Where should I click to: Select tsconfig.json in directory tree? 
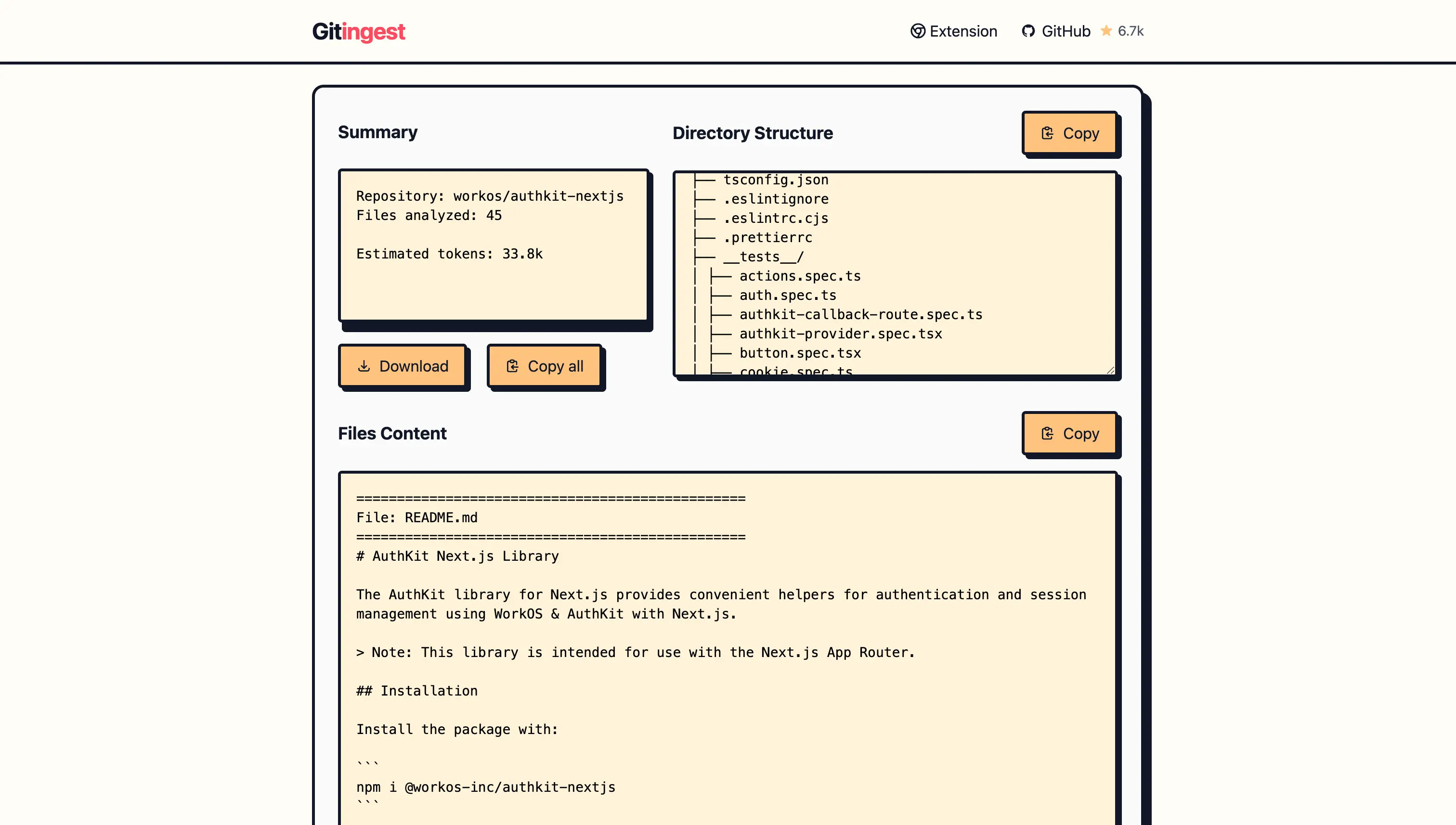tap(776, 180)
